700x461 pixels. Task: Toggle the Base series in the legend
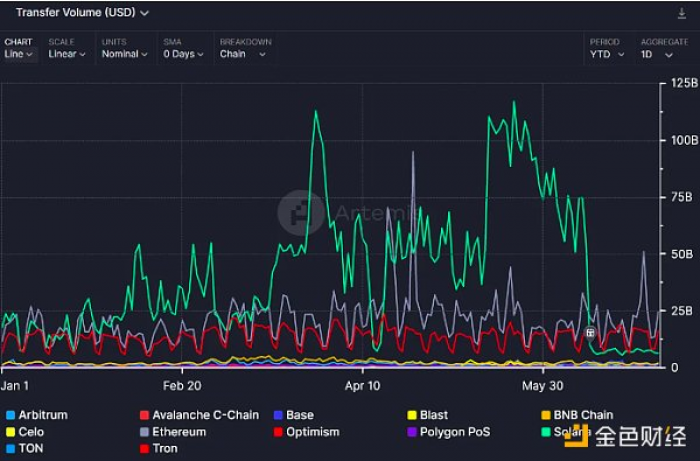click(x=294, y=415)
